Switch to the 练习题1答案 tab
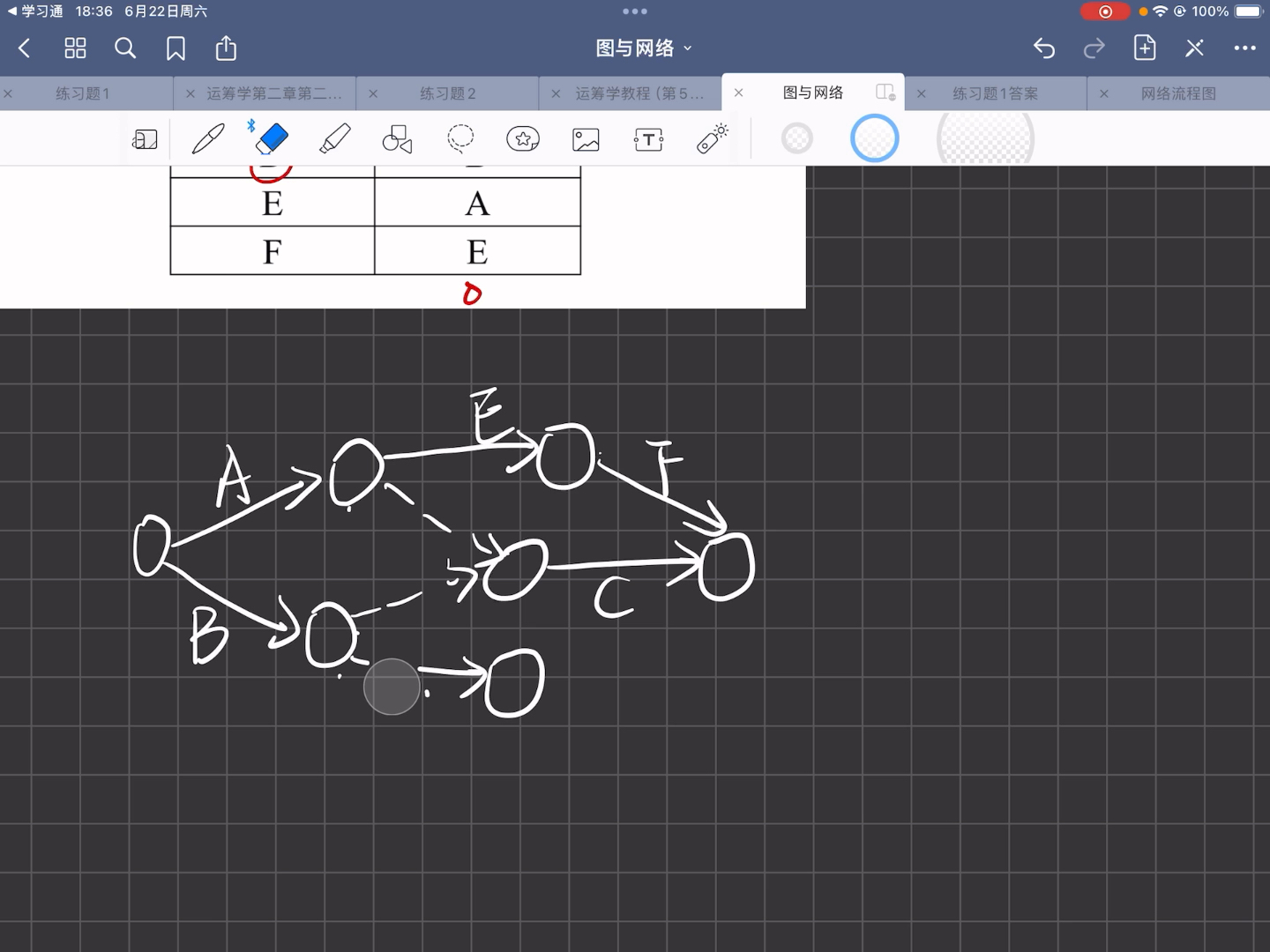Viewport: 1270px width, 952px height. point(996,93)
